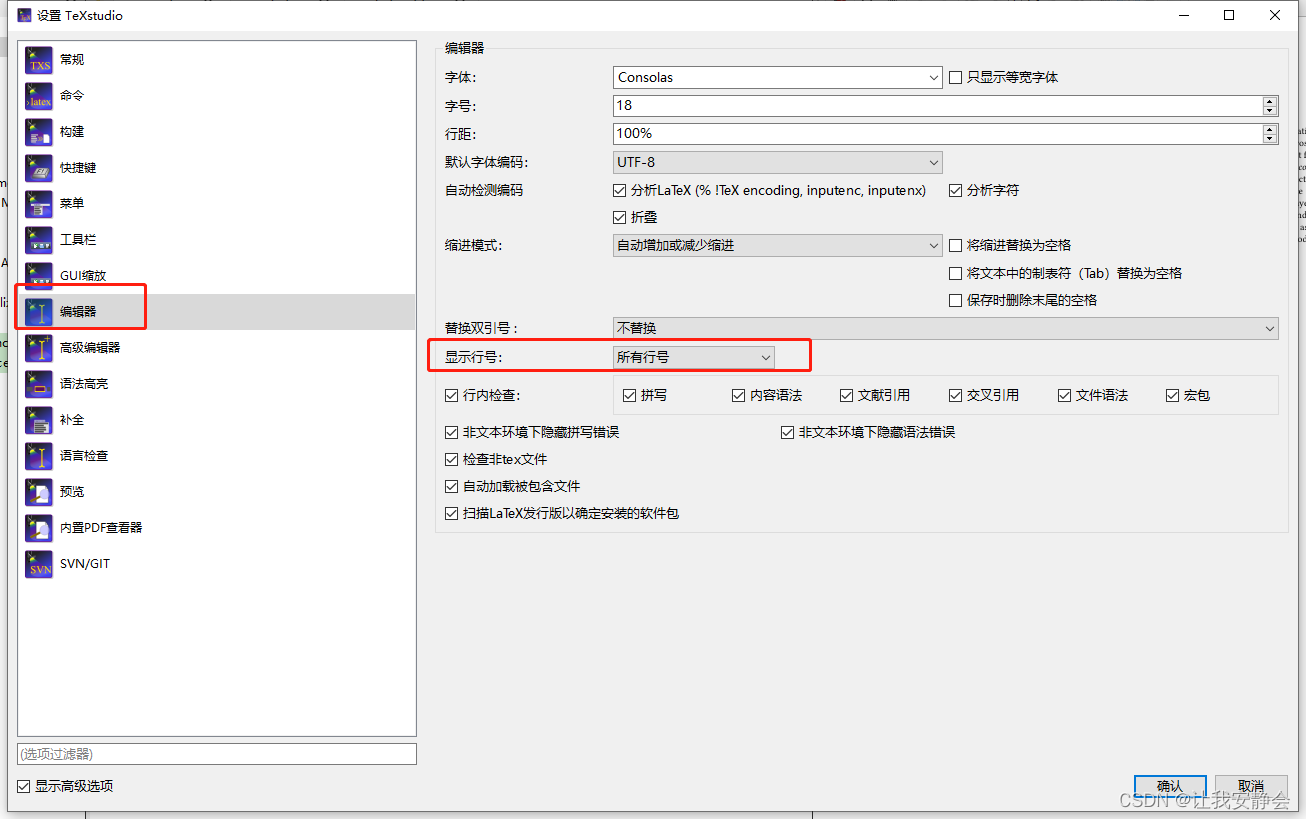Click the 选项过滤器 filter box
Screen dimensions: 1306x819
pyautogui.click(x=217, y=754)
